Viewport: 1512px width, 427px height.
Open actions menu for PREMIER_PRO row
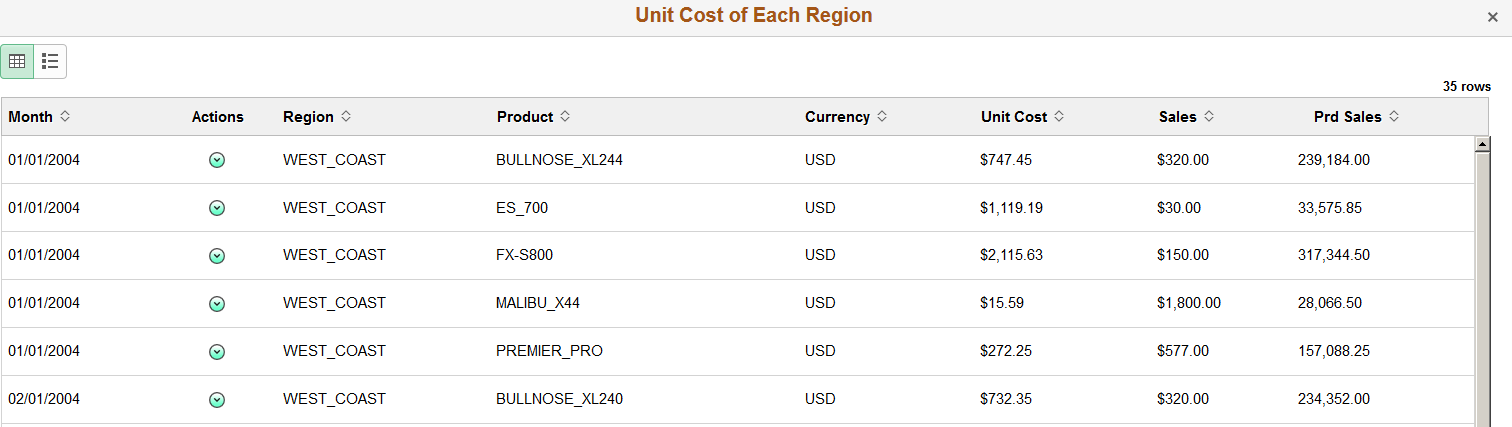pyautogui.click(x=217, y=352)
